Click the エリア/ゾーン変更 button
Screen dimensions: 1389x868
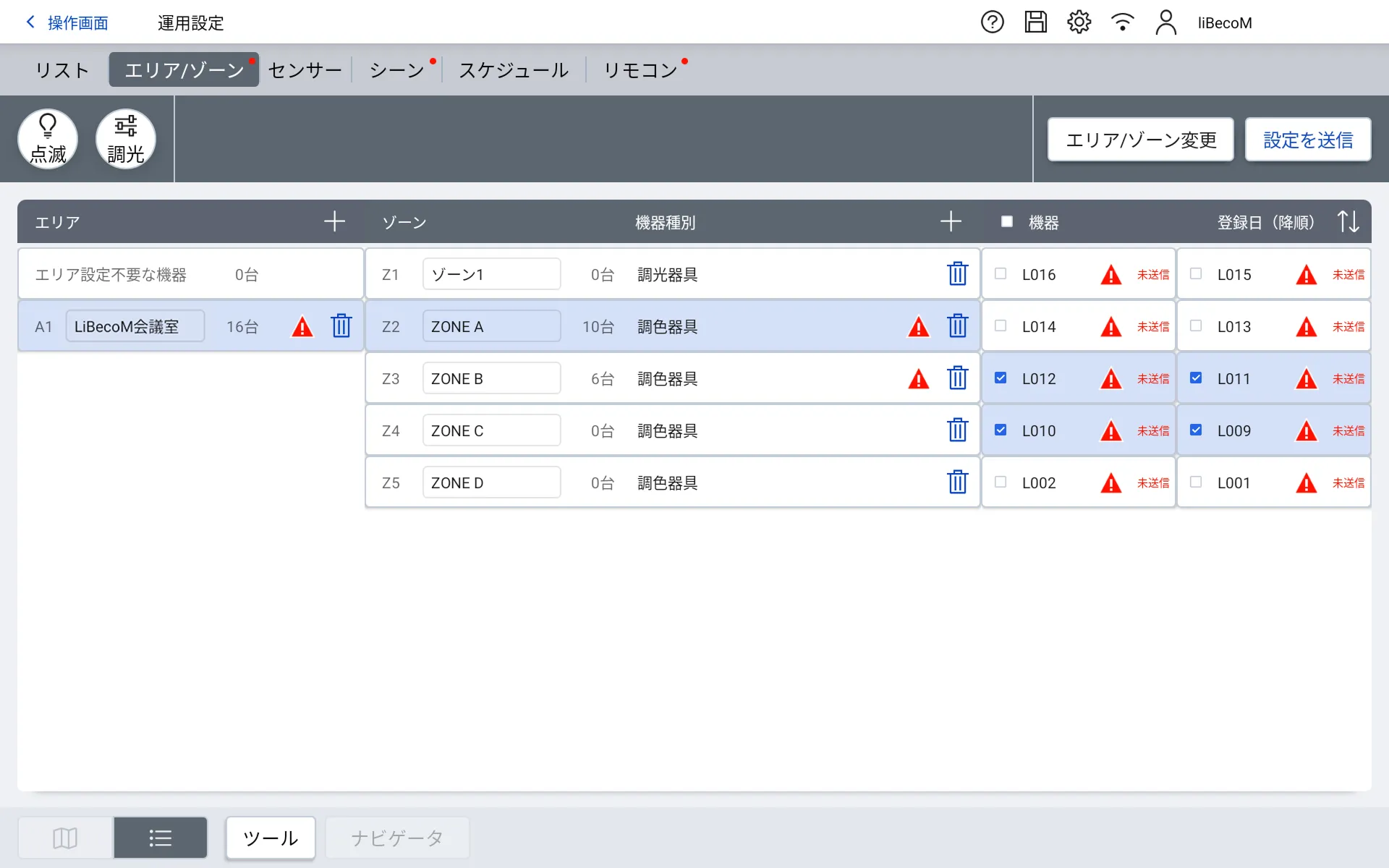[x=1140, y=140]
